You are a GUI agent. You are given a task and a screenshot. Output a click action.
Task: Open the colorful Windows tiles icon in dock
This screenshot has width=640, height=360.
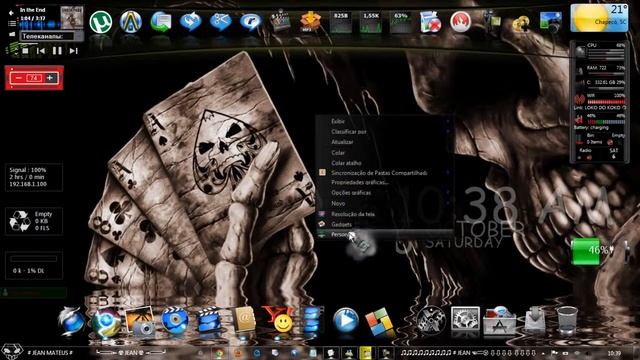click(380, 322)
